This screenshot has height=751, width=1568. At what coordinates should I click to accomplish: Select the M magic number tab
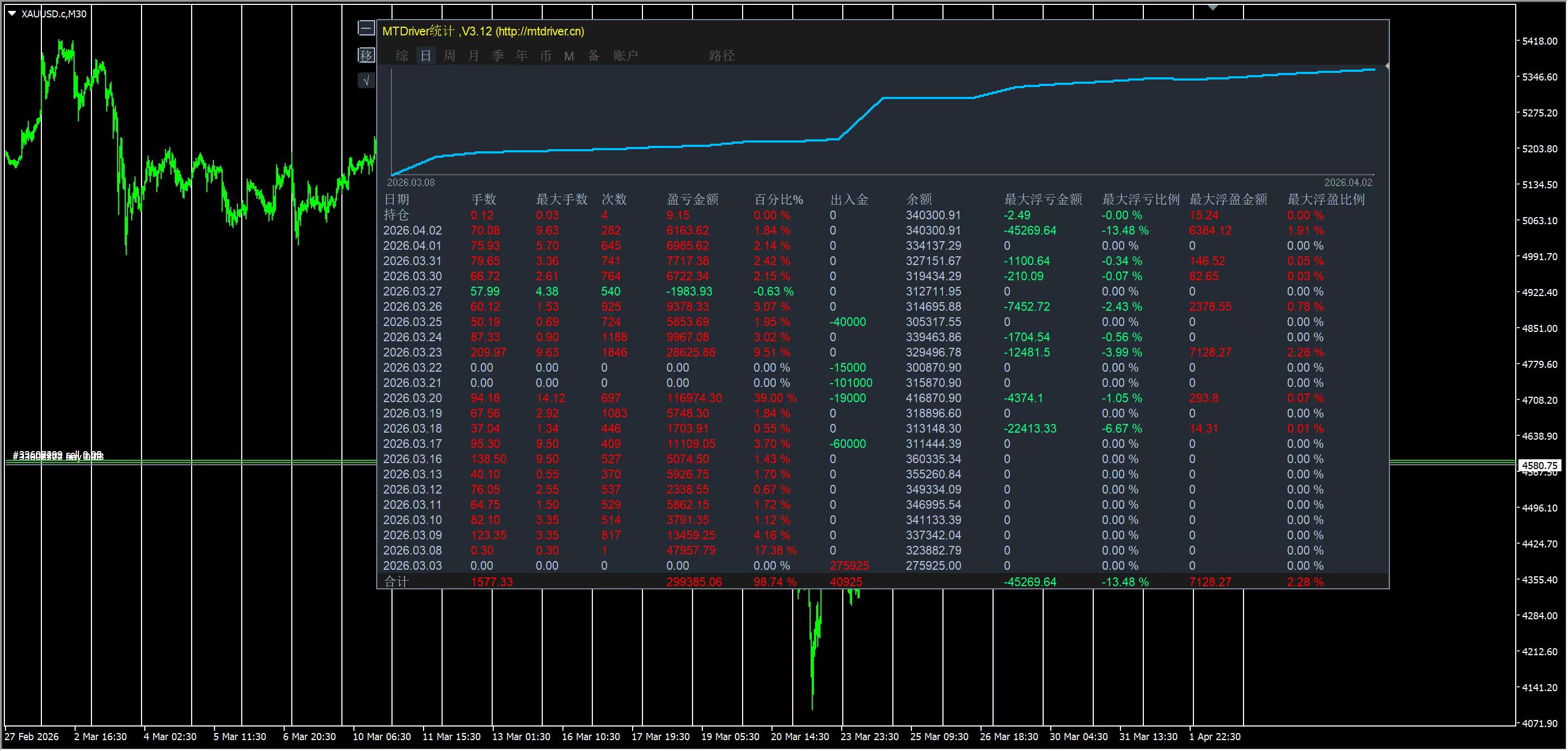[x=569, y=56]
